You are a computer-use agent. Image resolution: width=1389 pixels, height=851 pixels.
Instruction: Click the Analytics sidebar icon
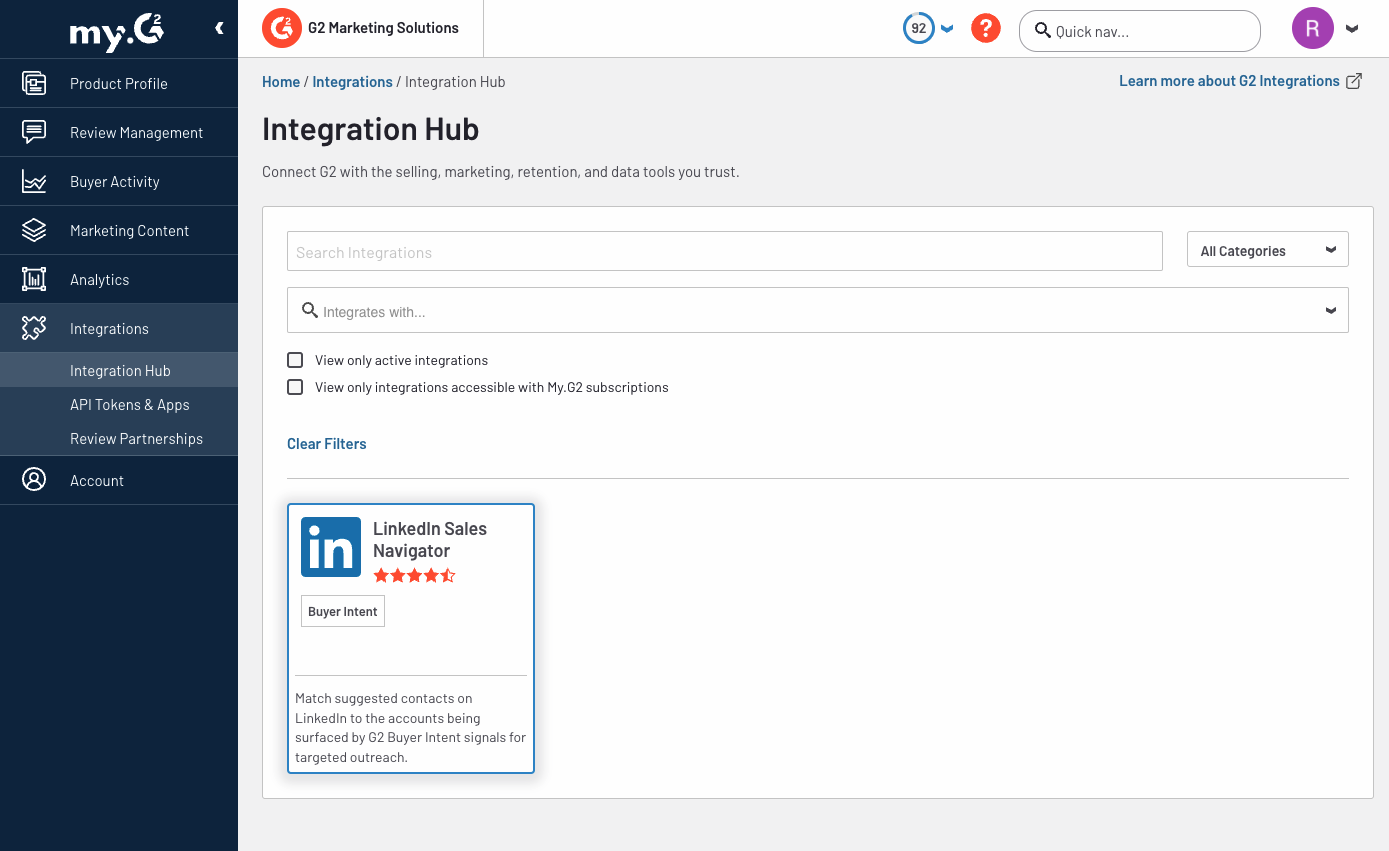(x=34, y=279)
